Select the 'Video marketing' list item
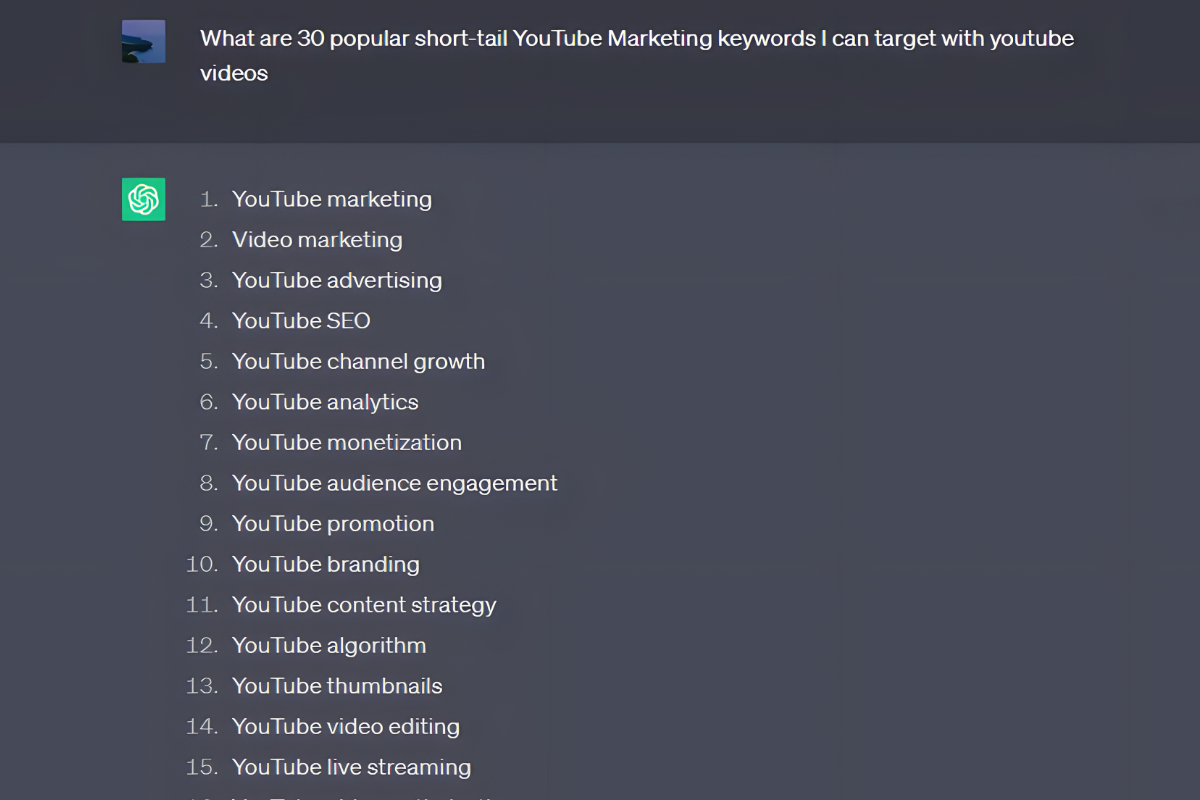Image resolution: width=1200 pixels, height=800 pixels. point(317,240)
